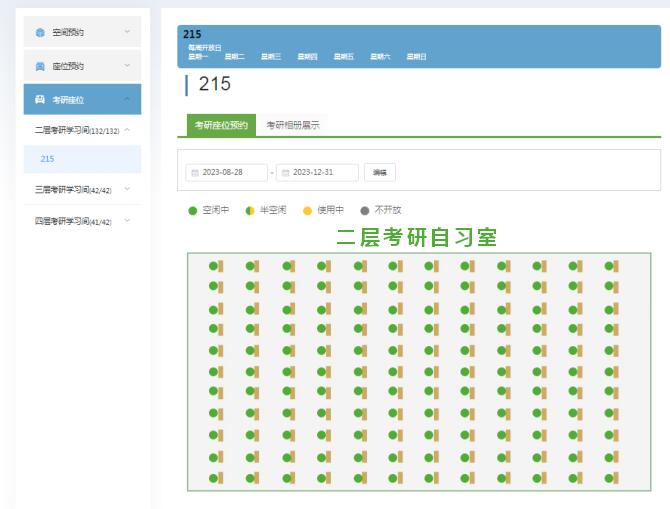
Task: Click the 考研座位 icon in sidebar
Action: click(40, 99)
